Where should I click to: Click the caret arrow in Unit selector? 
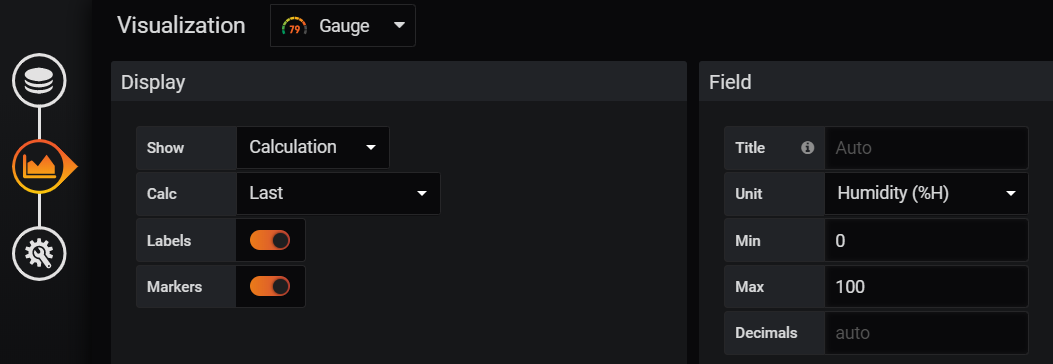(1011, 193)
